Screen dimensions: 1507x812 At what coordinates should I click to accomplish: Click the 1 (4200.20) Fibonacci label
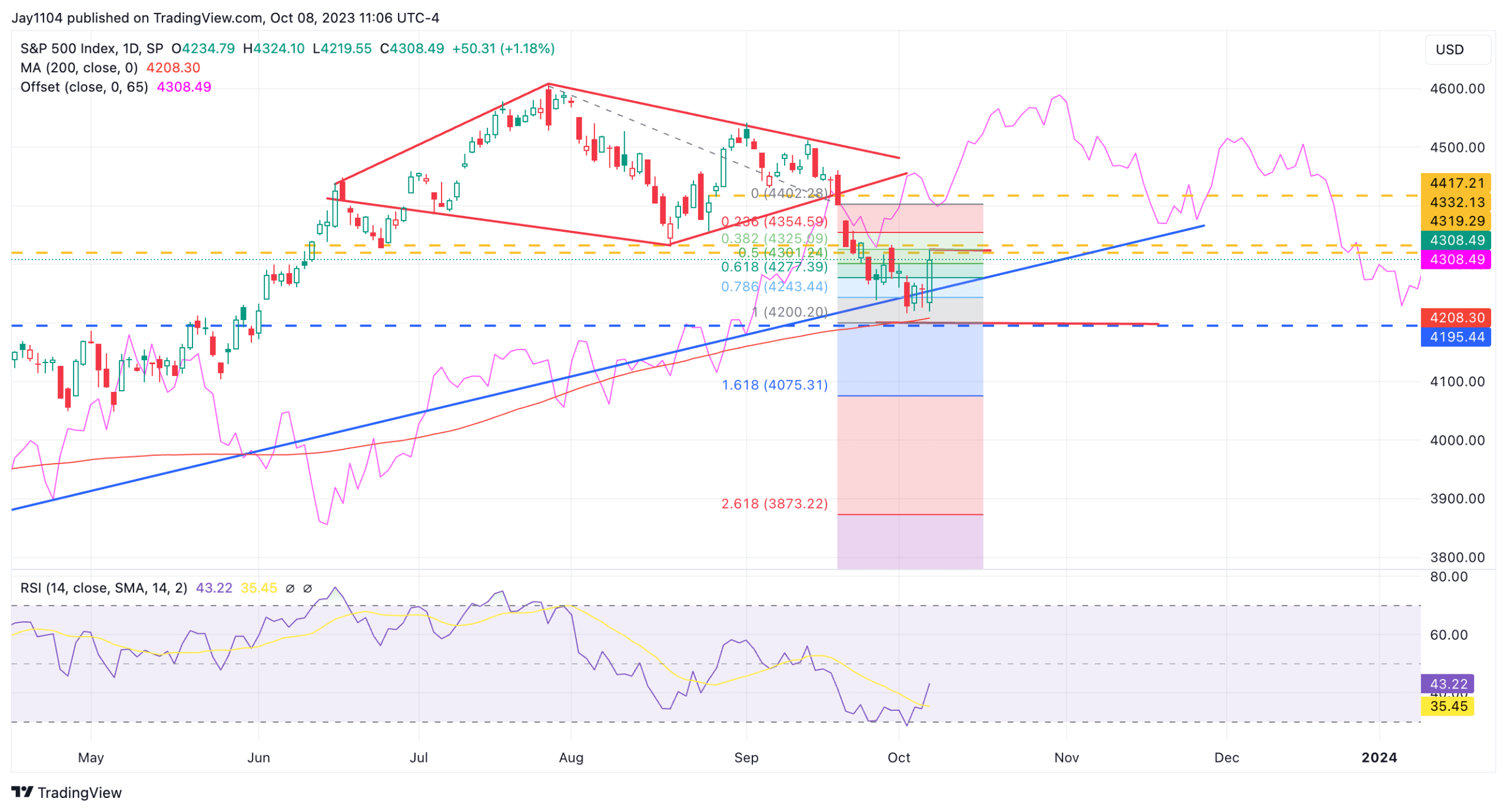tap(789, 312)
